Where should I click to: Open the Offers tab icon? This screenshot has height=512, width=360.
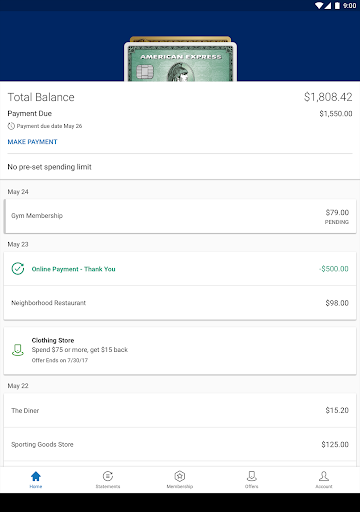click(252, 476)
